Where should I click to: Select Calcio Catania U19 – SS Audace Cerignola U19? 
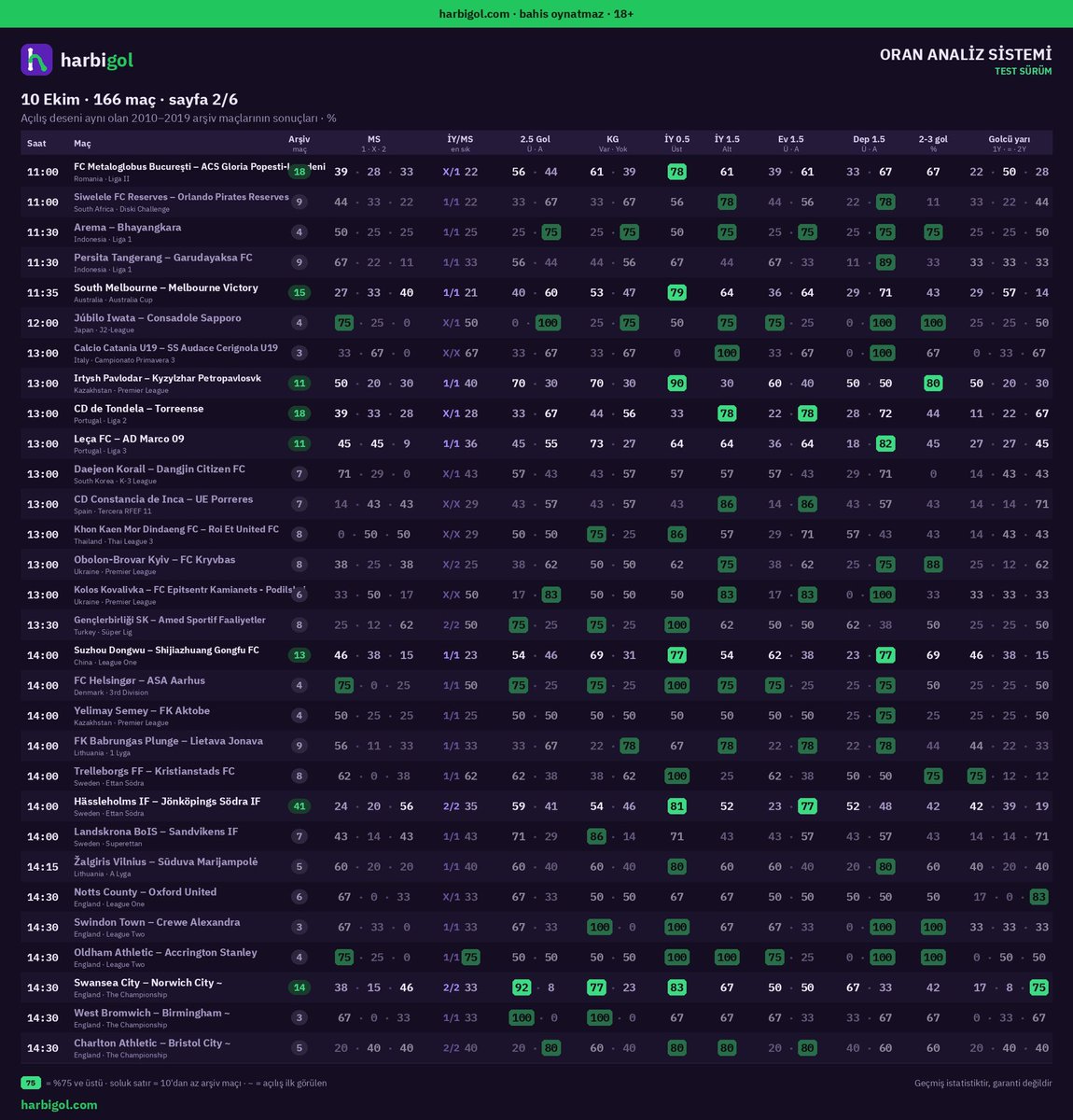[536, 353]
